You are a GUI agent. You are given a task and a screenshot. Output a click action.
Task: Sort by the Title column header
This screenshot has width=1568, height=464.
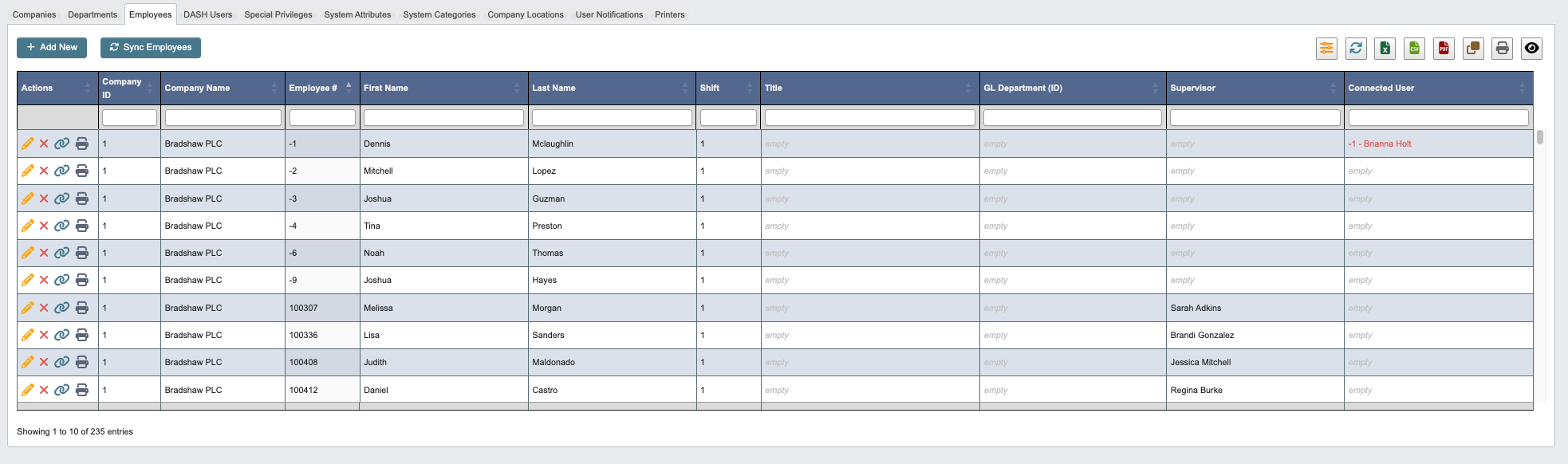click(x=869, y=88)
